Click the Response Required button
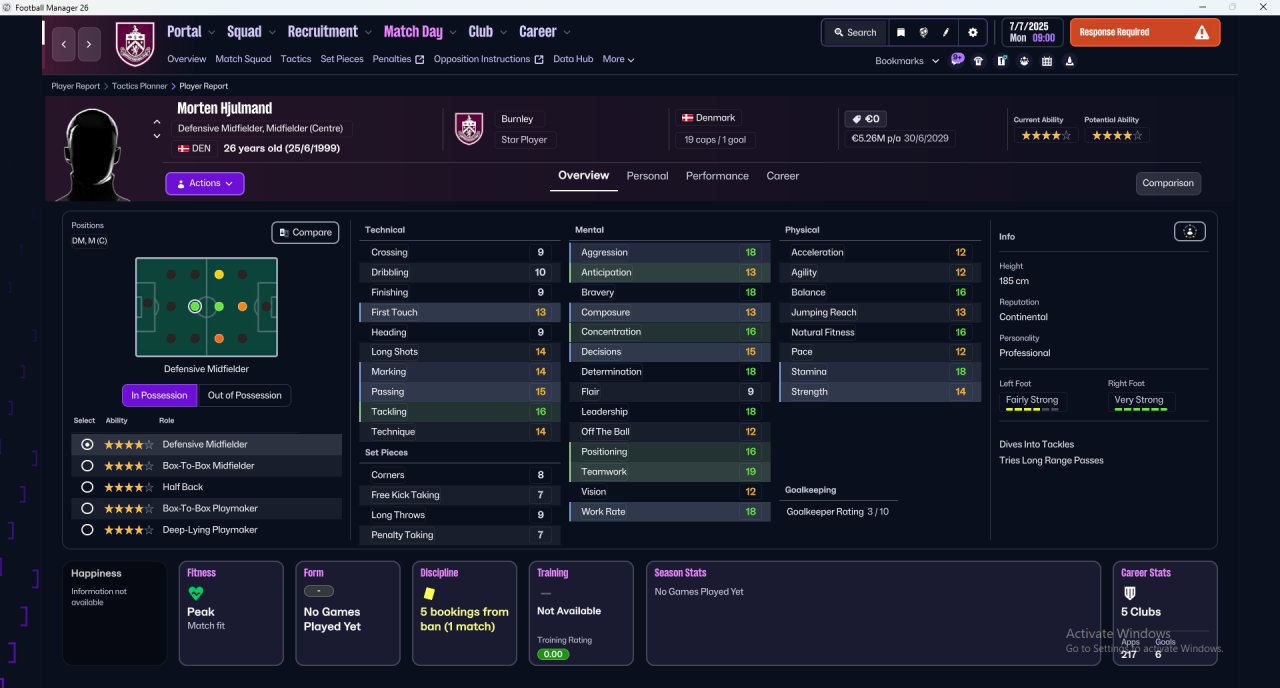Screen dimensions: 1280x688 click(1145, 32)
